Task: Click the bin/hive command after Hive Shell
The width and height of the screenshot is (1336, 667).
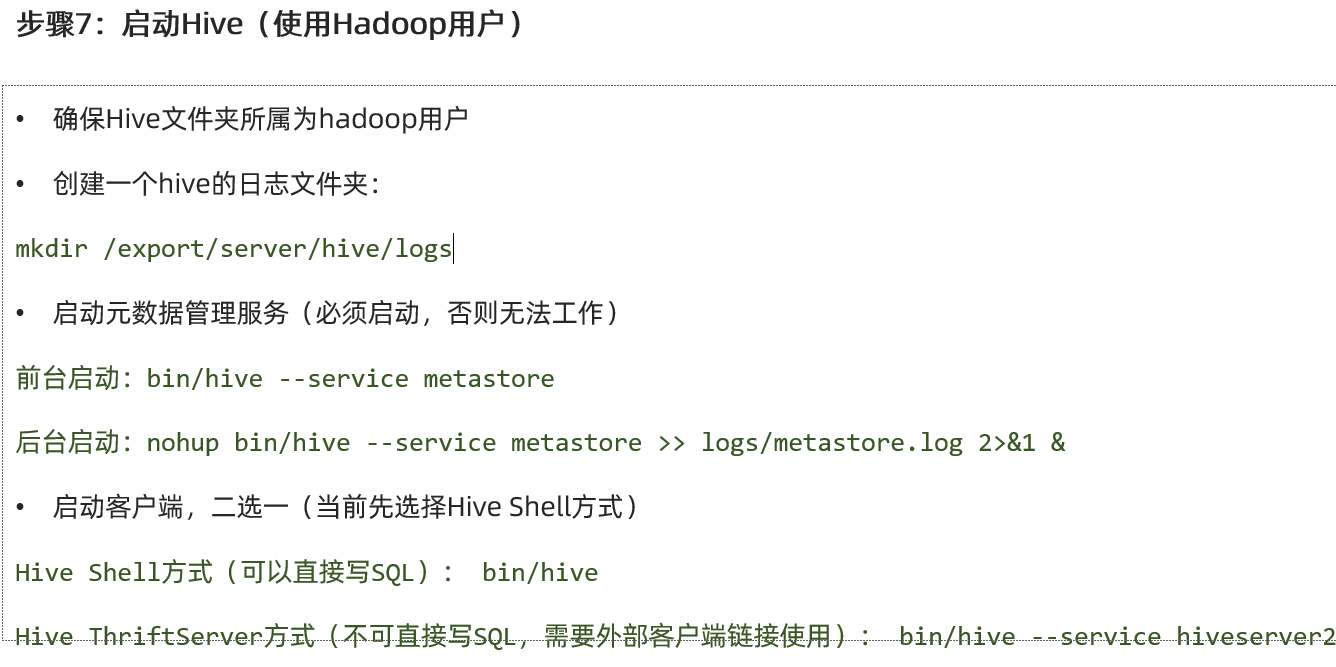Action: (540, 573)
